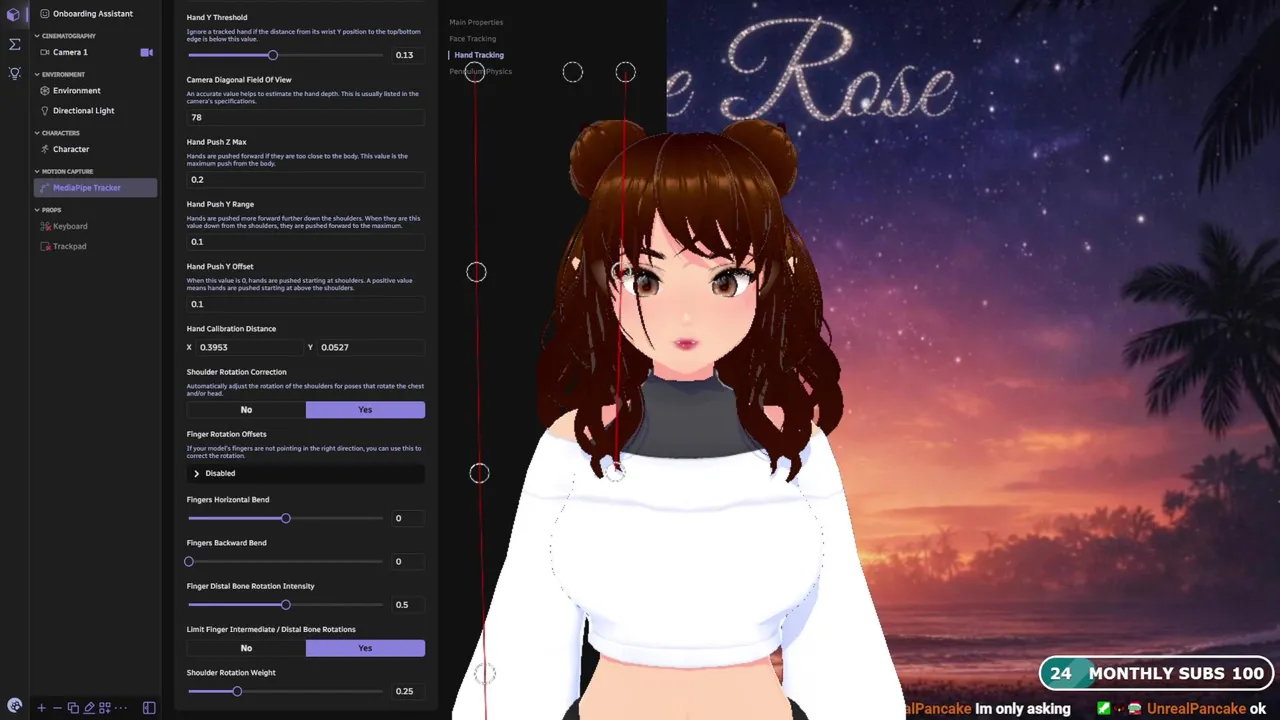Click the Onboarding Assistant face icon

click(44, 14)
